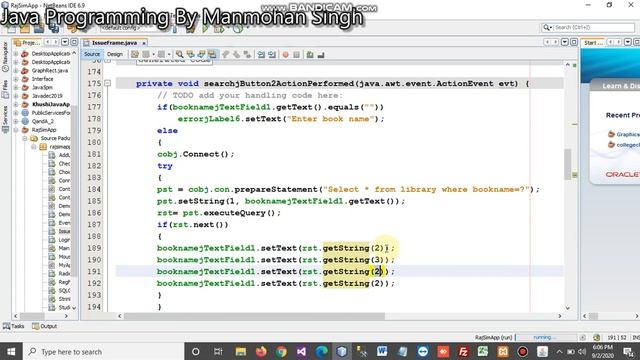Image resolution: width=640 pixels, height=360 pixels.
Task: Click the Uncomment icon in editor toolbar
Action: coord(321,54)
